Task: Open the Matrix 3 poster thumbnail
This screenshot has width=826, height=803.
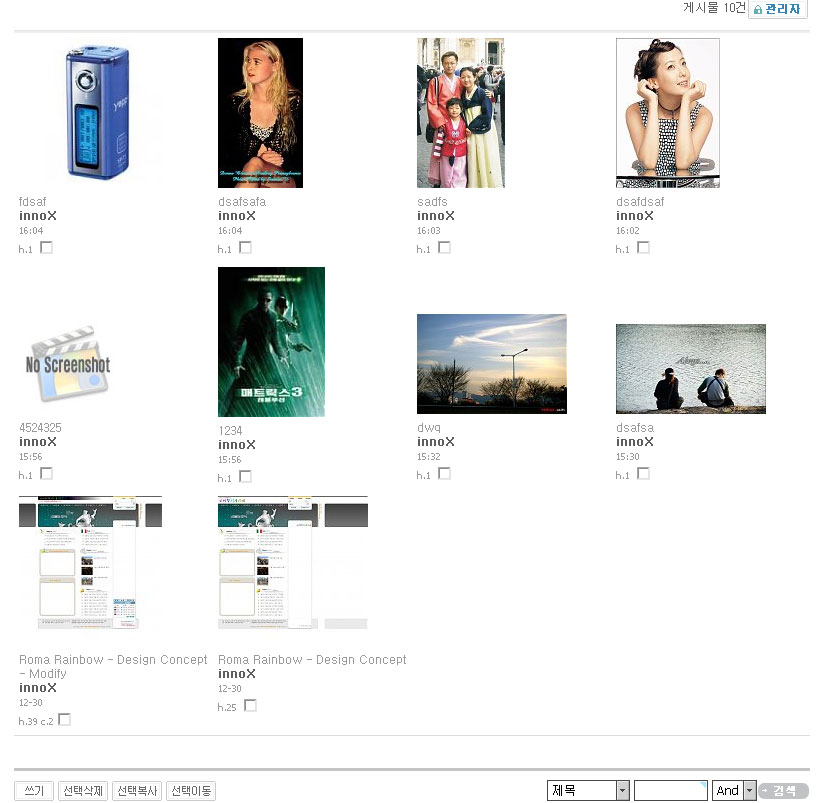Action: (x=271, y=342)
